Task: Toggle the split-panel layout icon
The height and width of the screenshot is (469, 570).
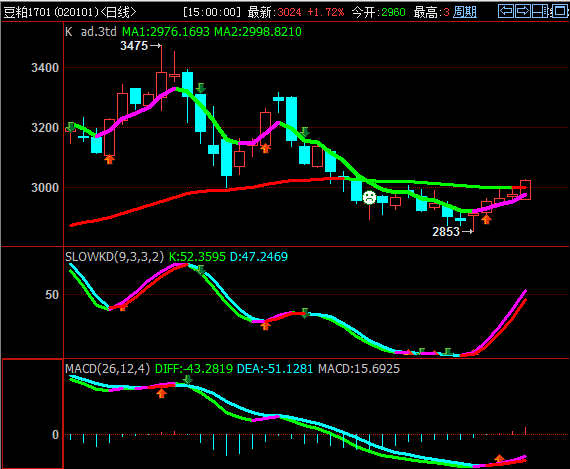Action: [x=540, y=11]
